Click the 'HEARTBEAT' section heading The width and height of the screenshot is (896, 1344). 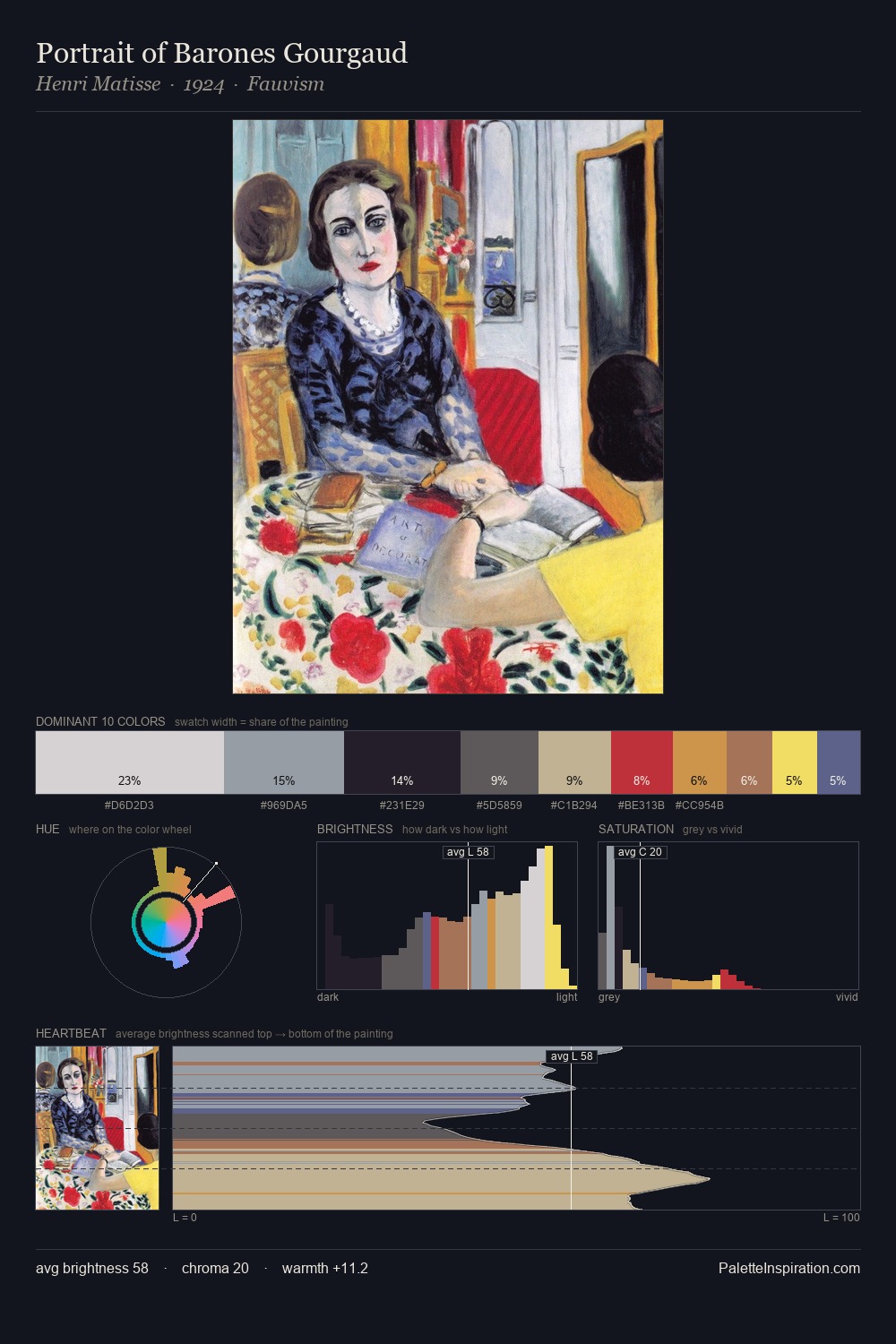coord(71,1033)
